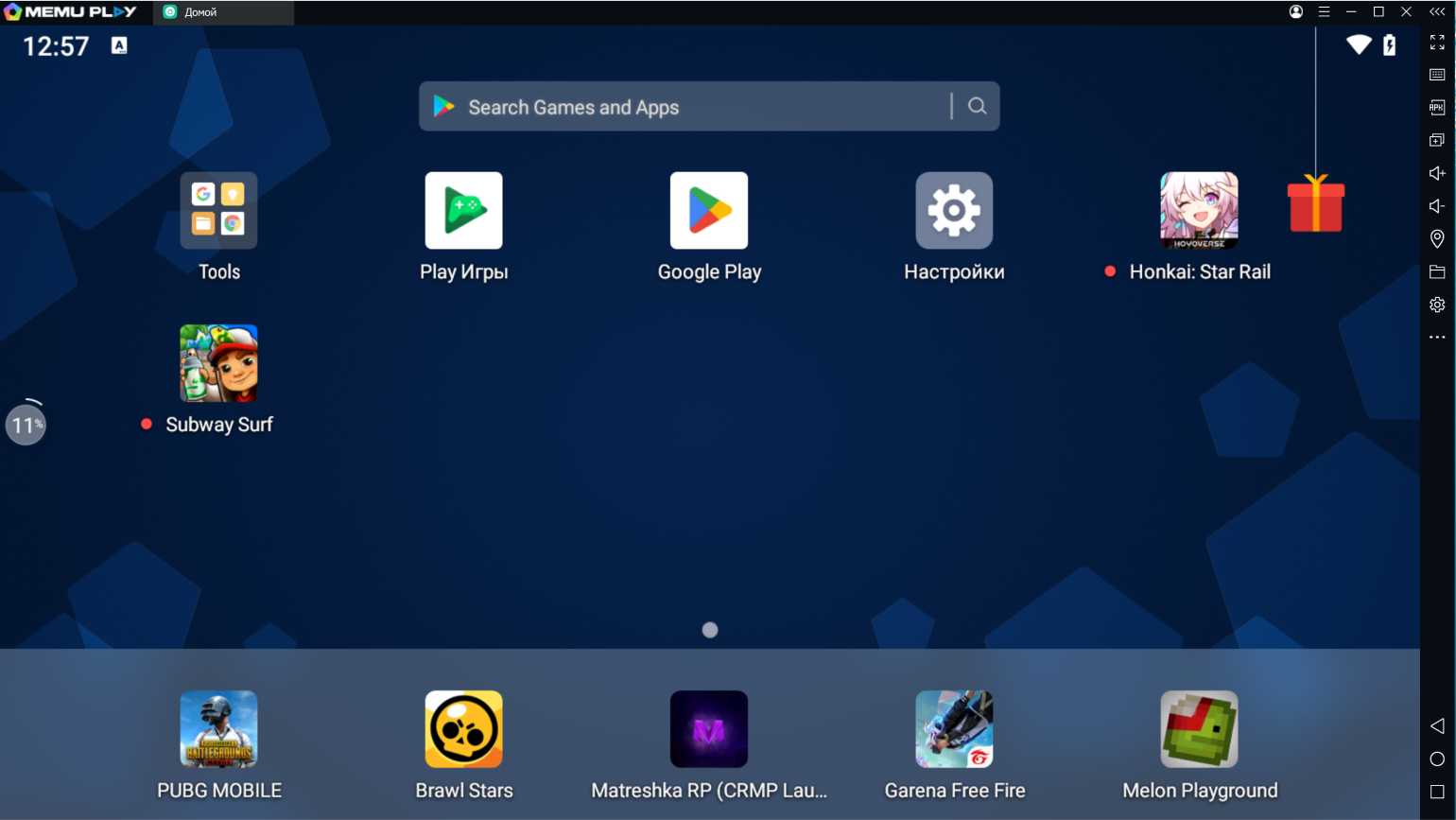
Task: Collapse the sidebar with the arrows icon
Action: tap(1437, 12)
